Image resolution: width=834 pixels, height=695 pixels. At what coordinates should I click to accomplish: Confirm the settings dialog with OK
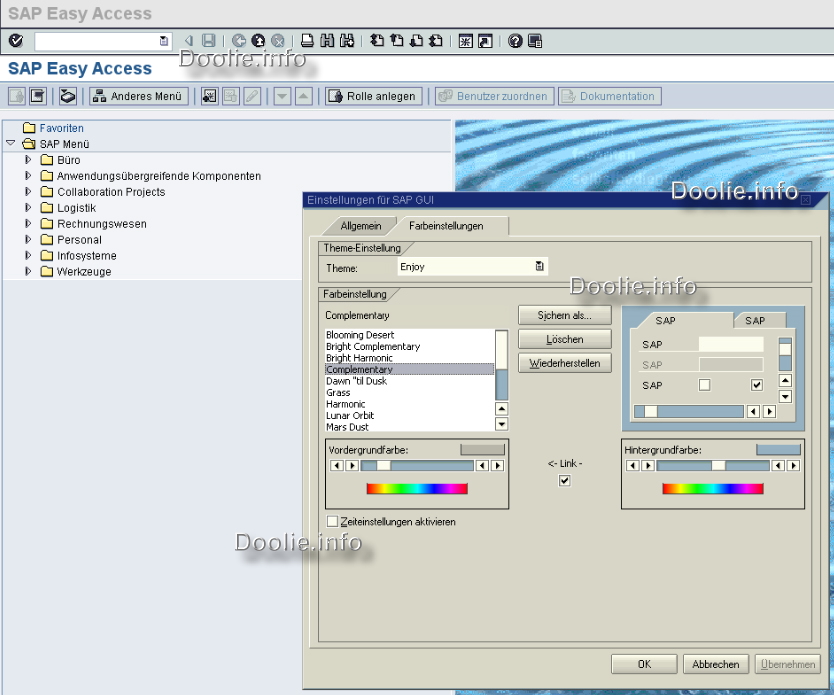(x=644, y=664)
